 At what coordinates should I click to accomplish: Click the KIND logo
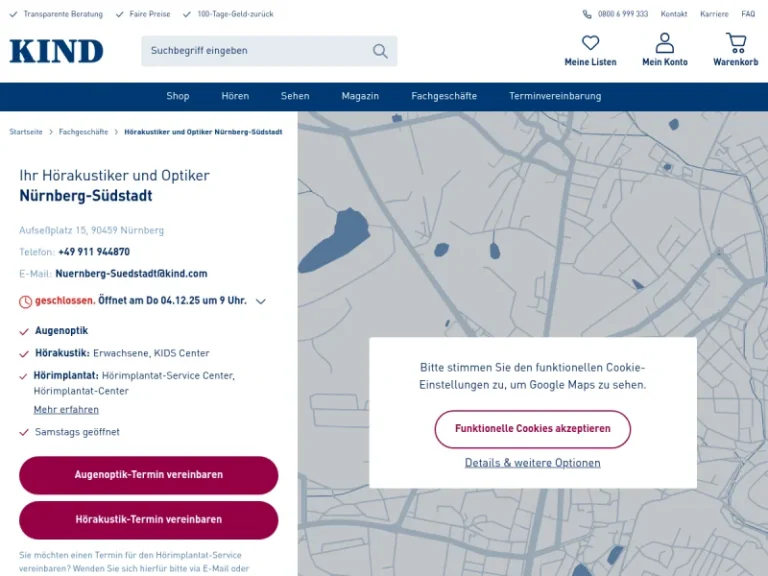(x=56, y=51)
